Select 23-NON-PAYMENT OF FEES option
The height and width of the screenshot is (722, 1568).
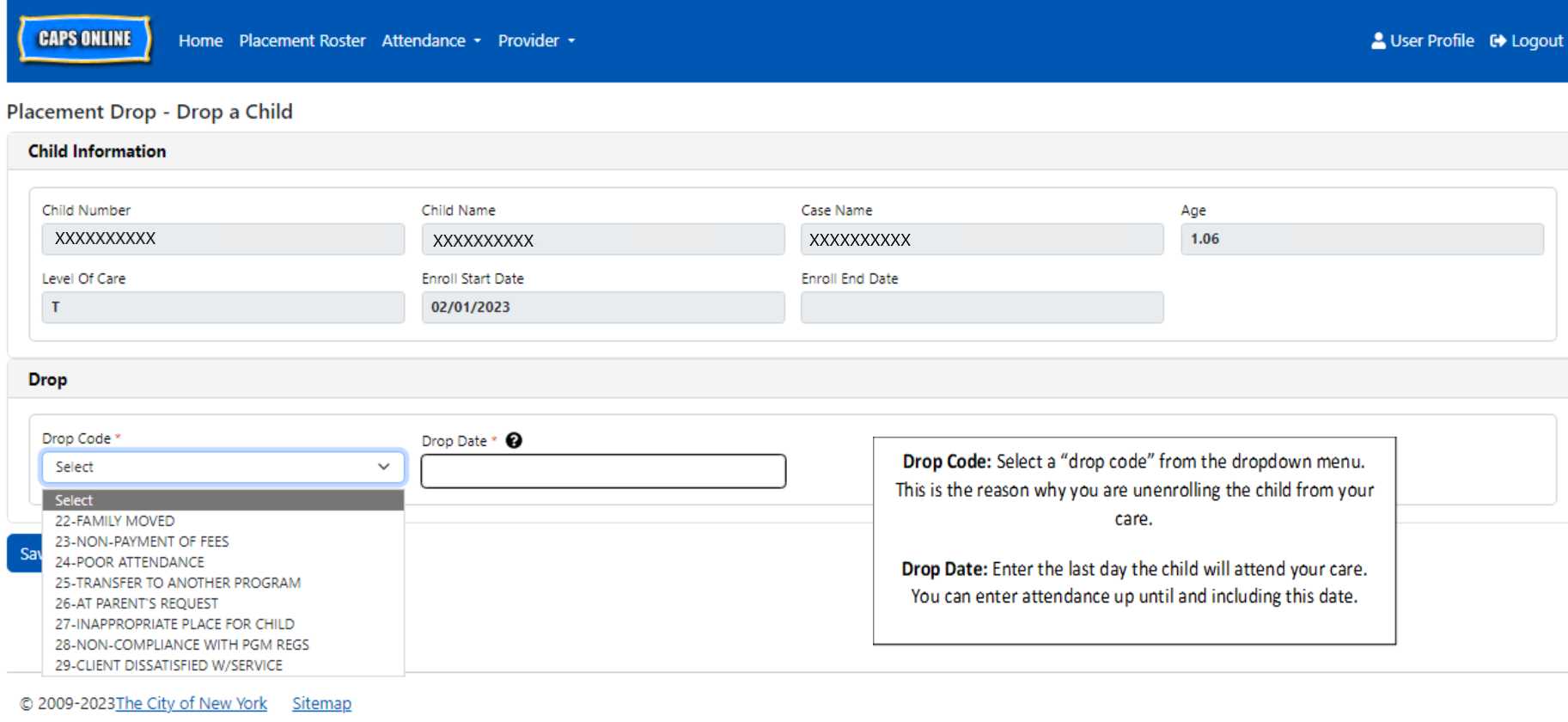[x=142, y=541]
